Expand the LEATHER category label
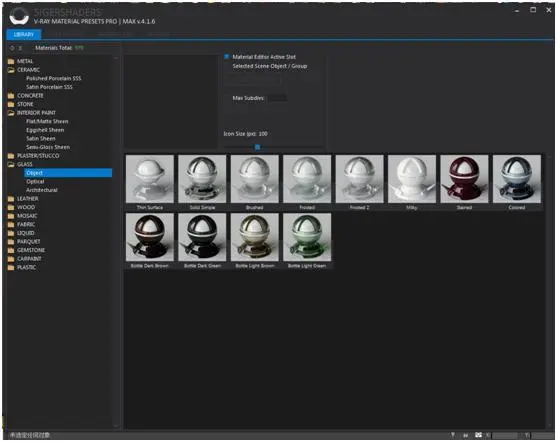Image resolution: width=557 pixels, height=442 pixels. click(x=28, y=199)
